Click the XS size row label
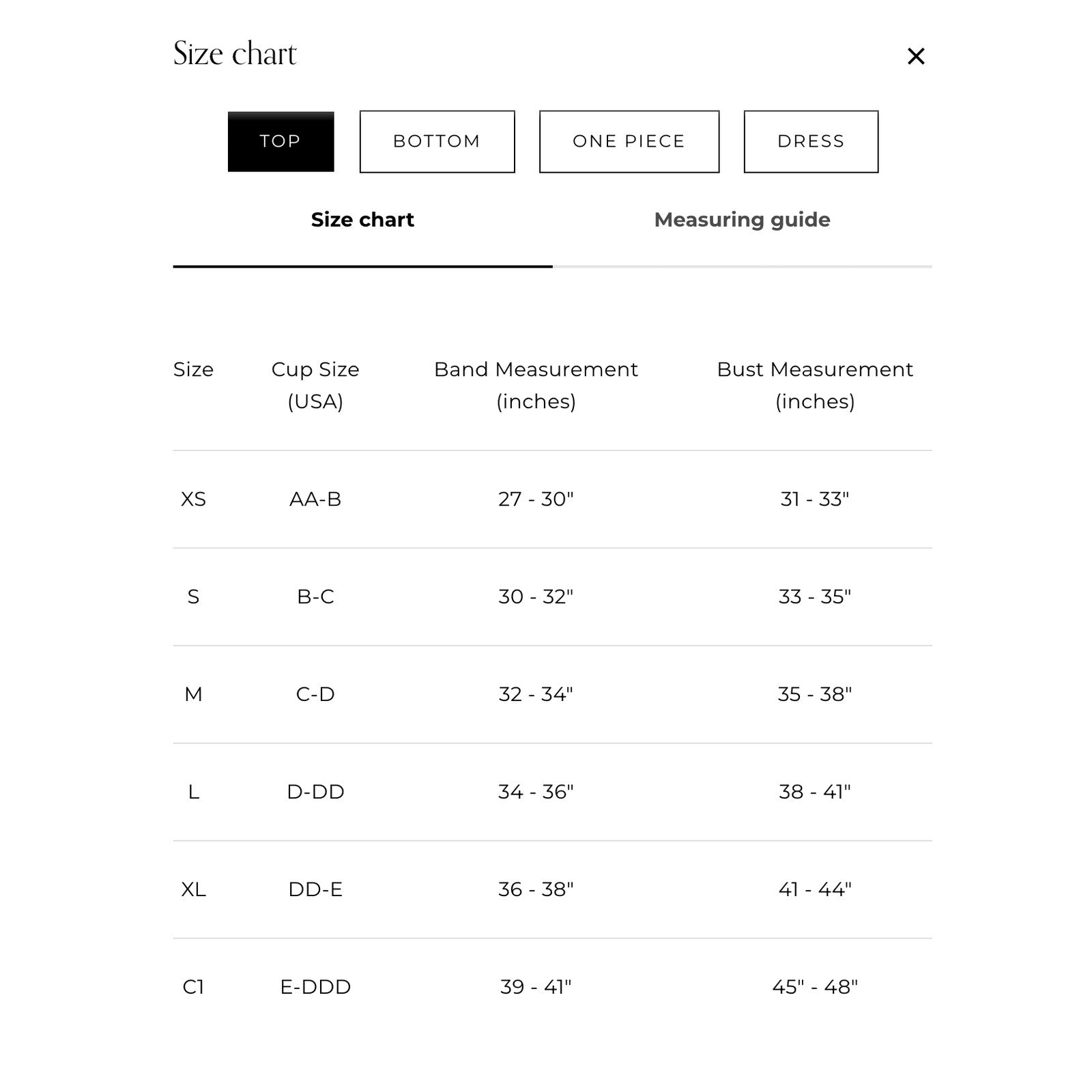This screenshot has height=1092, width=1092. pos(193,499)
